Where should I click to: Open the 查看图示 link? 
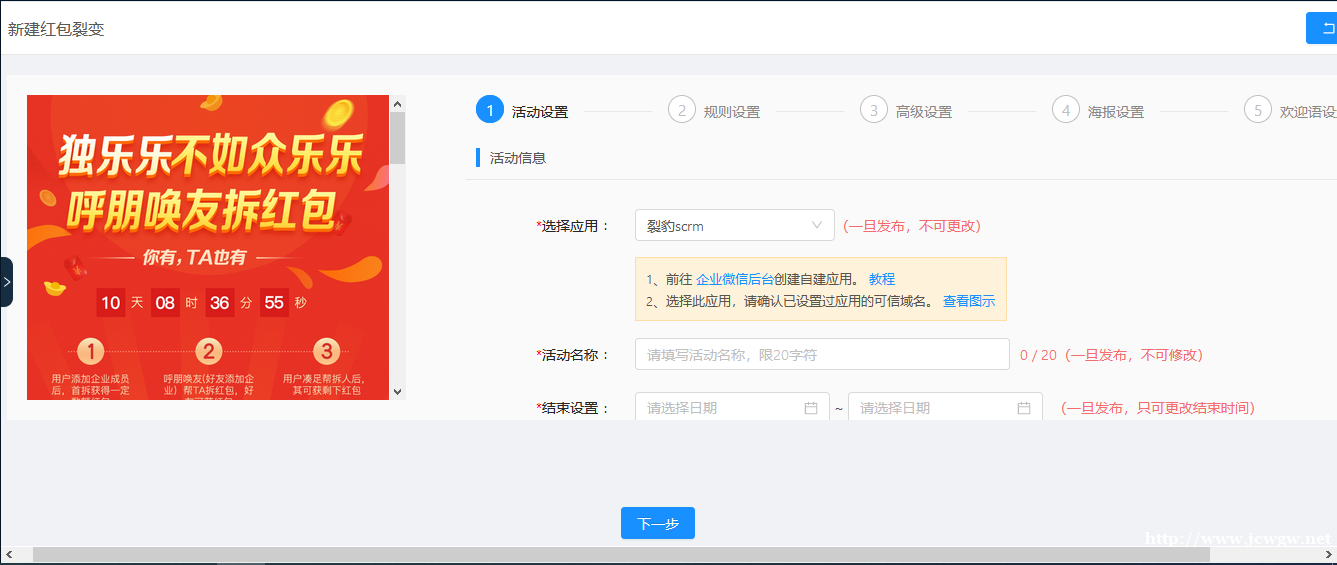tap(969, 301)
